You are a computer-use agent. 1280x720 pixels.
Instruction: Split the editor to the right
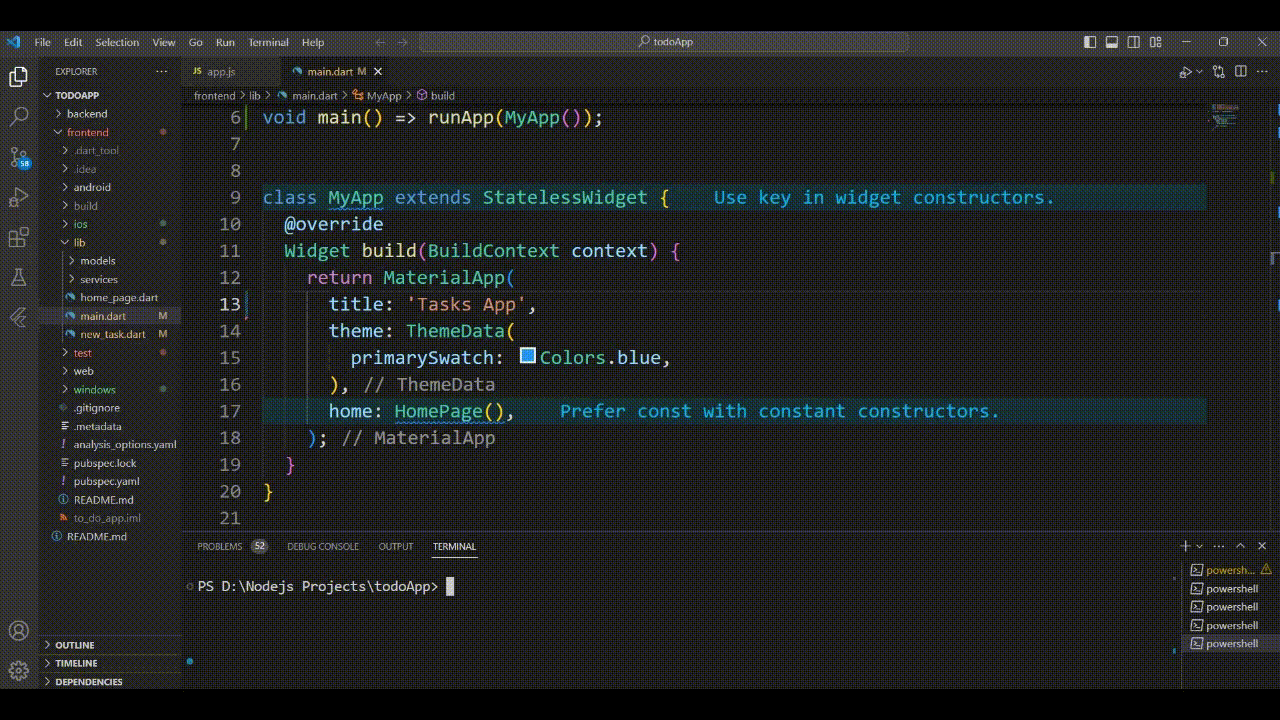[x=1241, y=72]
